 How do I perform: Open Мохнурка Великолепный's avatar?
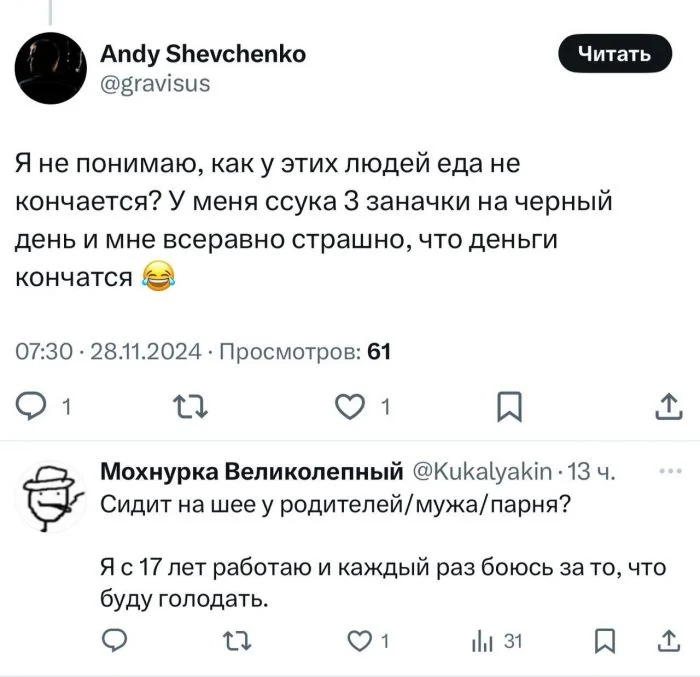(x=52, y=497)
